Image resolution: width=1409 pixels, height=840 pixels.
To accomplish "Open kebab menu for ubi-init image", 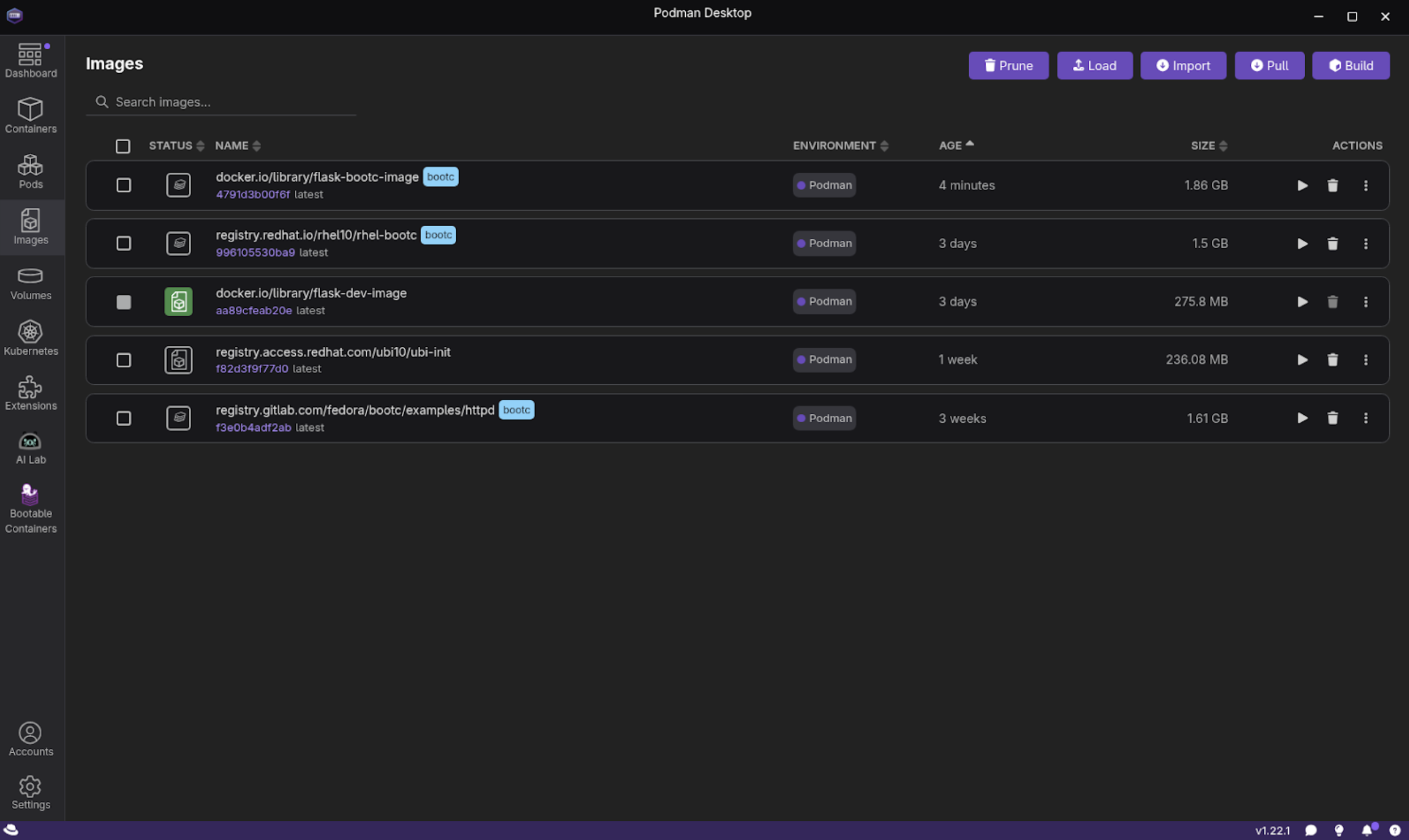I will tap(1365, 360).
